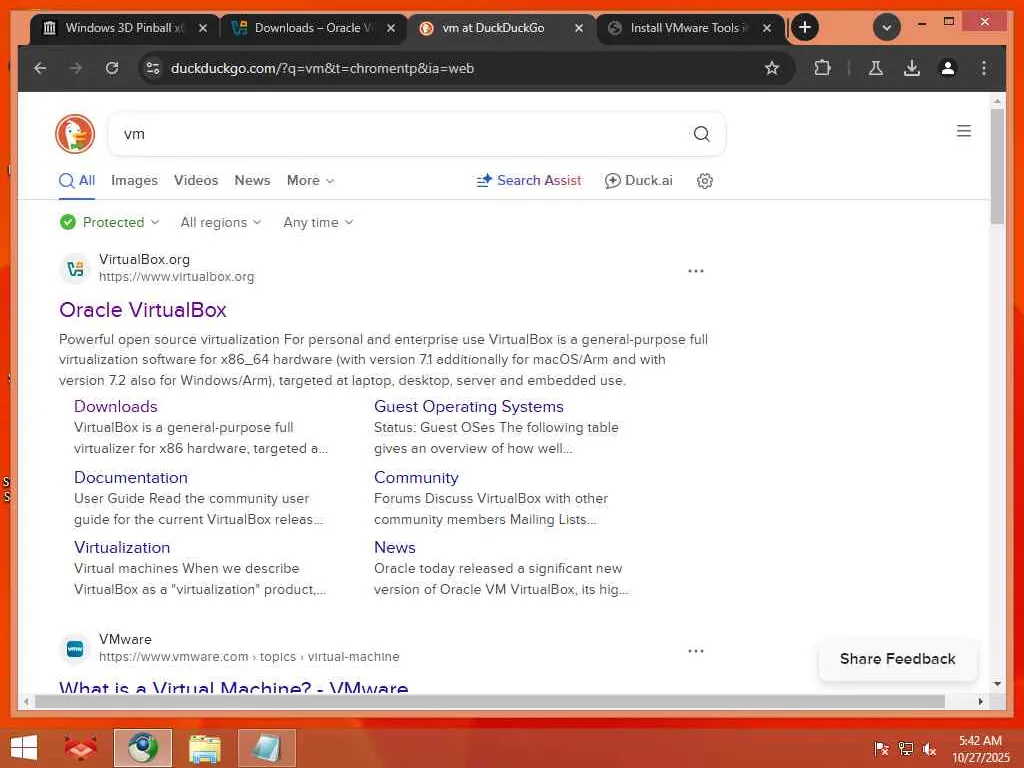This screenshot has width=1024, height=768.
Task: Open the Any time filter dropdown
Action: 318,222
